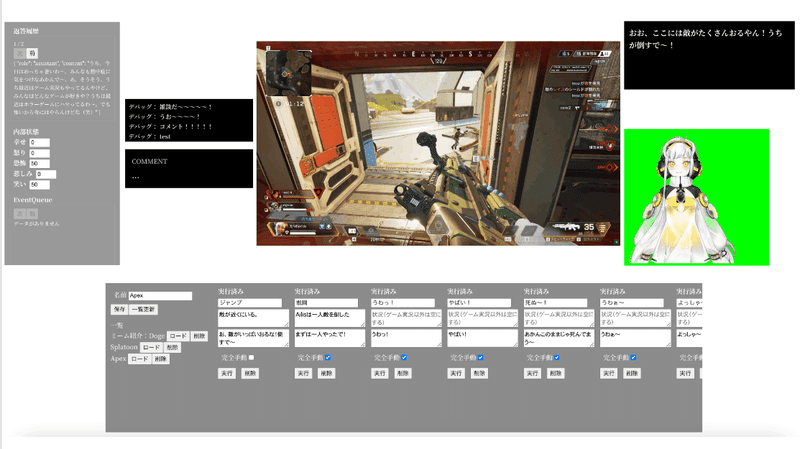Click the うわっ！ name field
The height and width of the screenshot is (449, 800).
[x=403, y=303]
